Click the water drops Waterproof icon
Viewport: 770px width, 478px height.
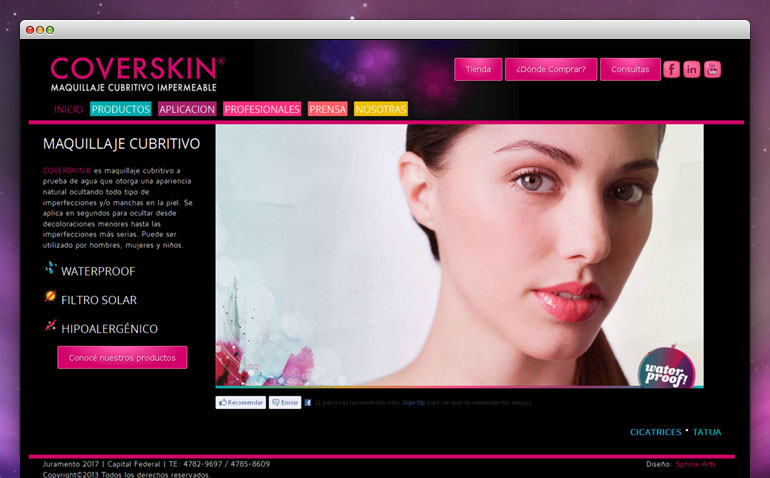coord(50,268)
